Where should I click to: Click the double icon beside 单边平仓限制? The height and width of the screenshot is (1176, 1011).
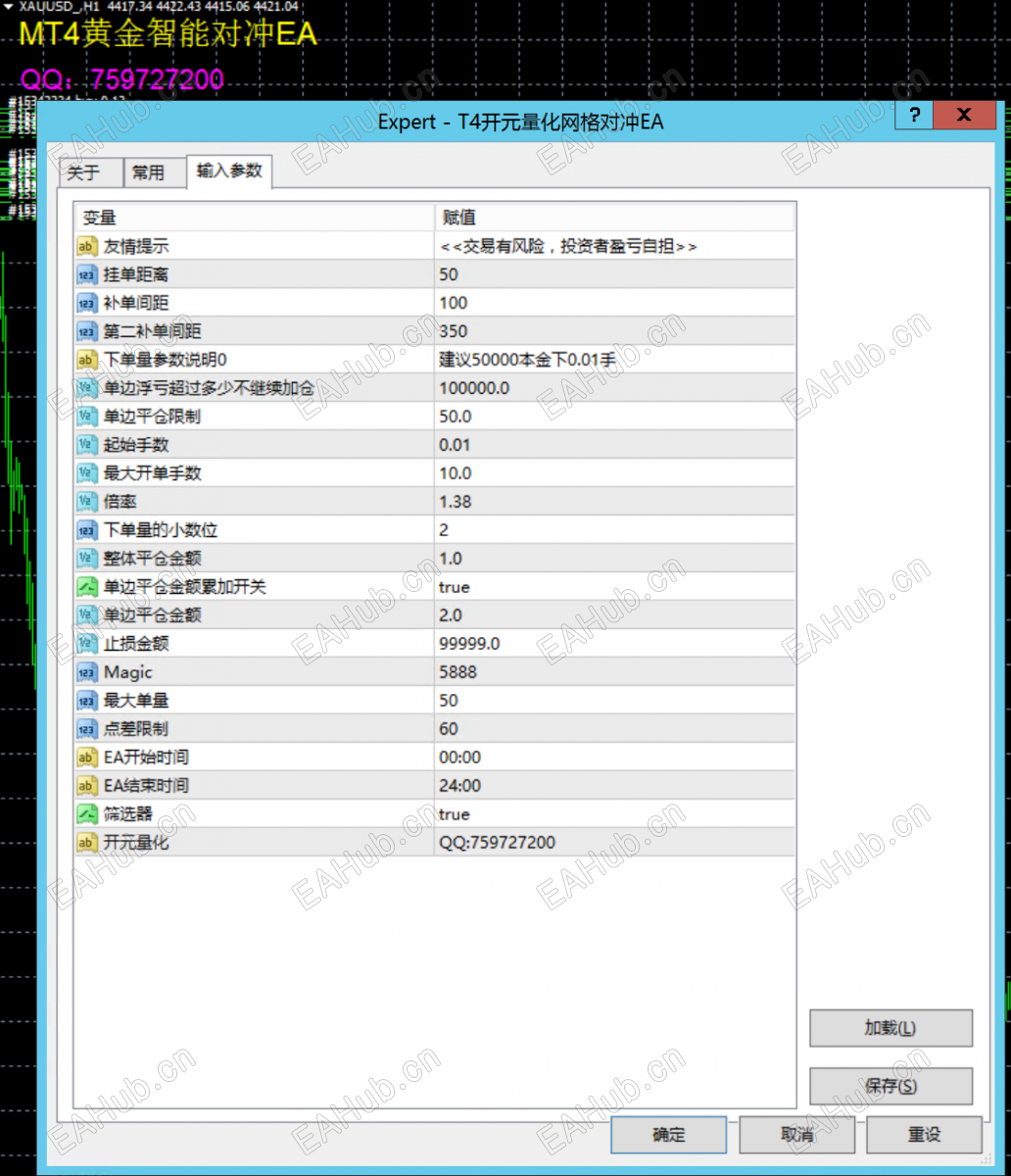point(87,416)
